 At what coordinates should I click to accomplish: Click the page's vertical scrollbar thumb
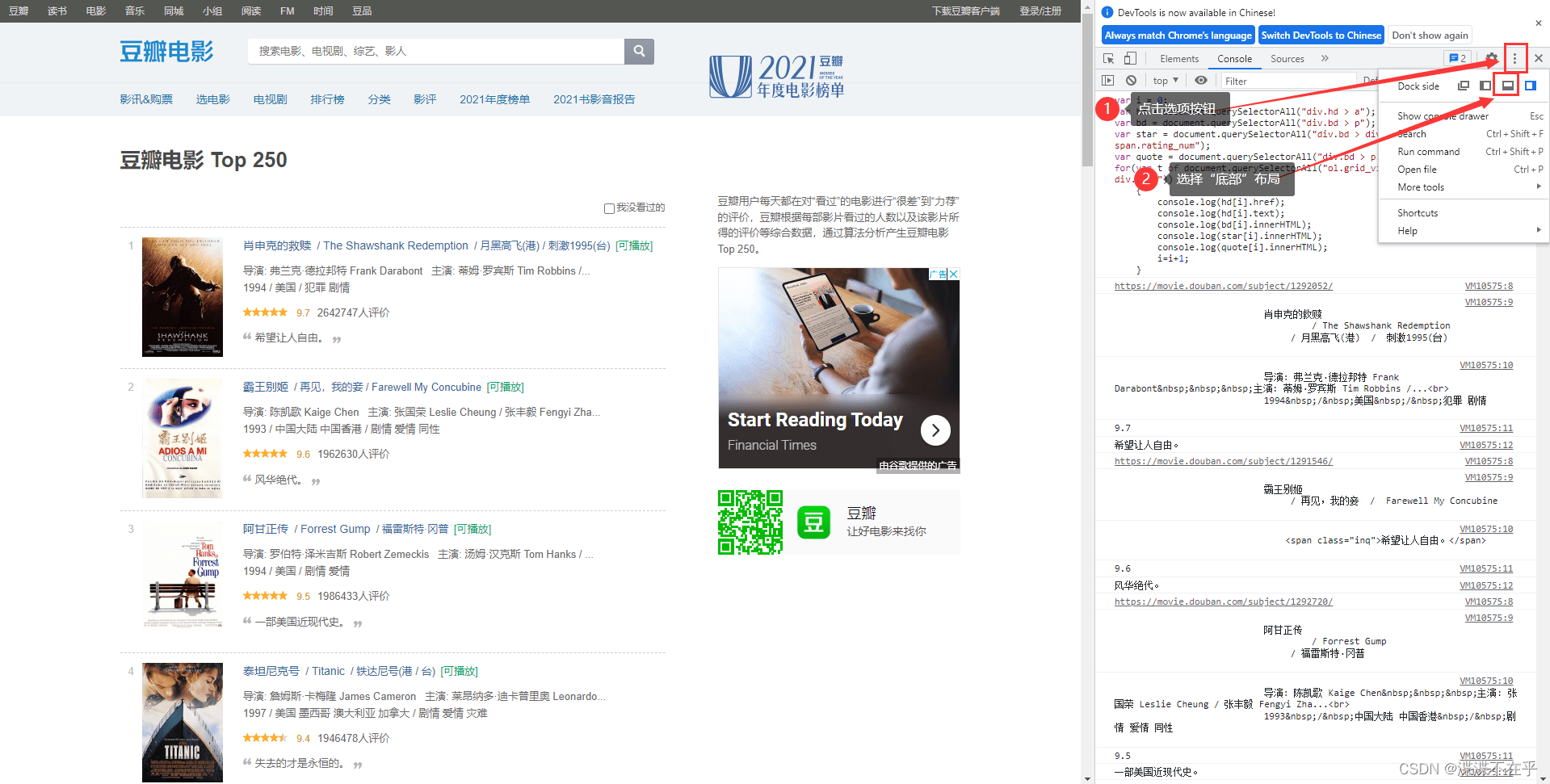[1088, 91]
